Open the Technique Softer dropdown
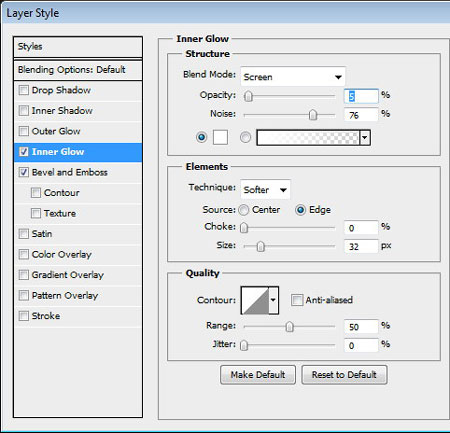This screenshot has height=433, width=450. 265,190
